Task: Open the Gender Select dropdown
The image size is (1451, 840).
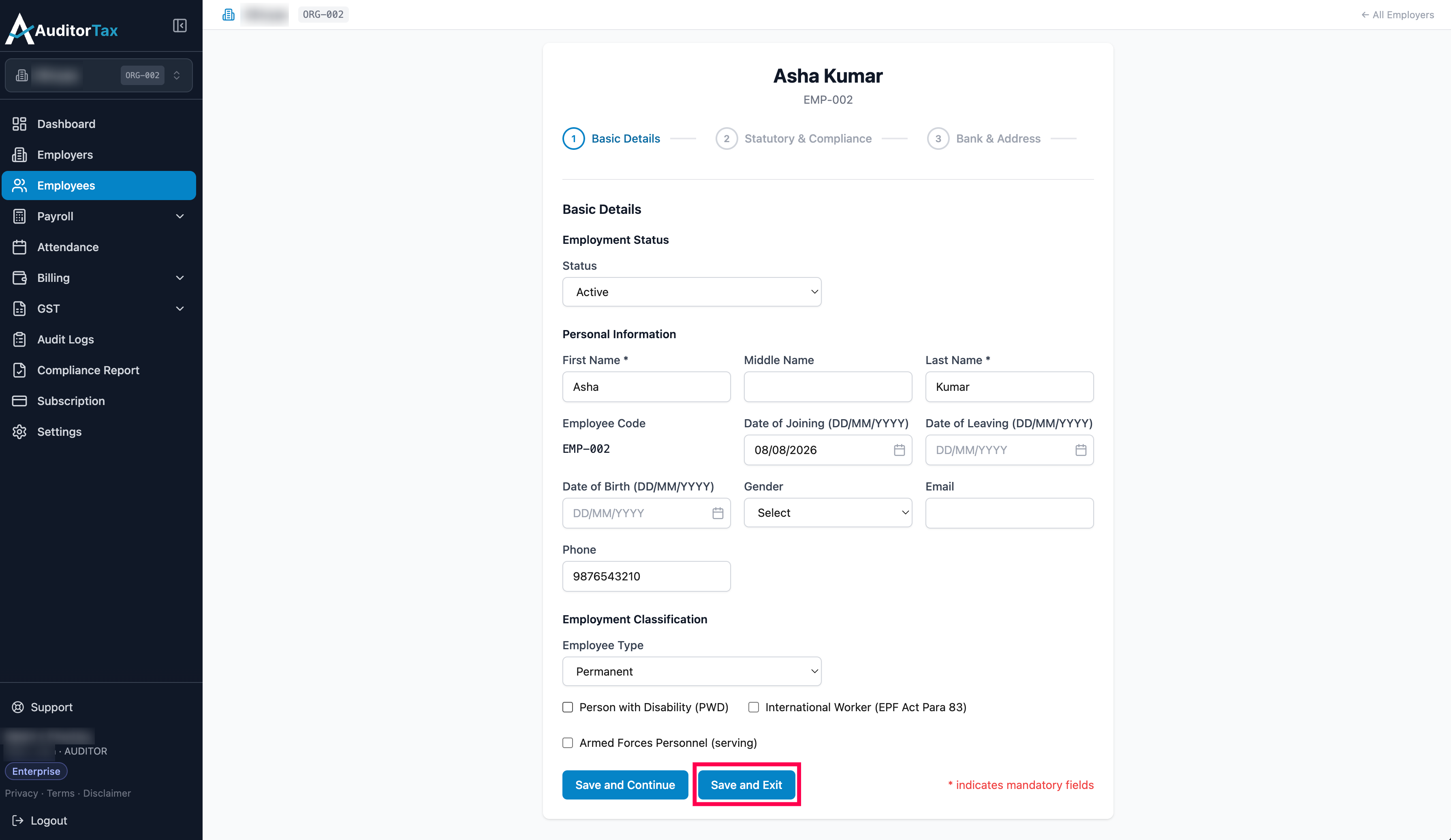Action: 827,513
